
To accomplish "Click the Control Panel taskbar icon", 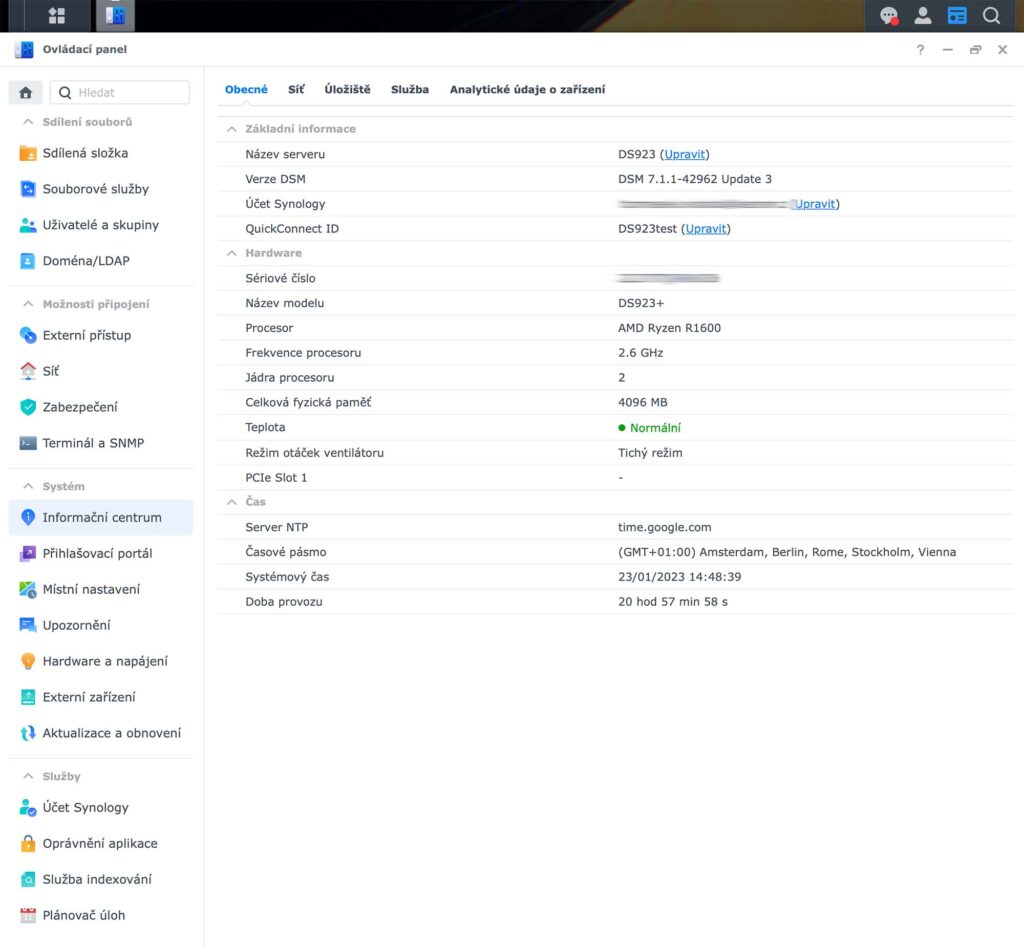I will (x=115, y=16).
